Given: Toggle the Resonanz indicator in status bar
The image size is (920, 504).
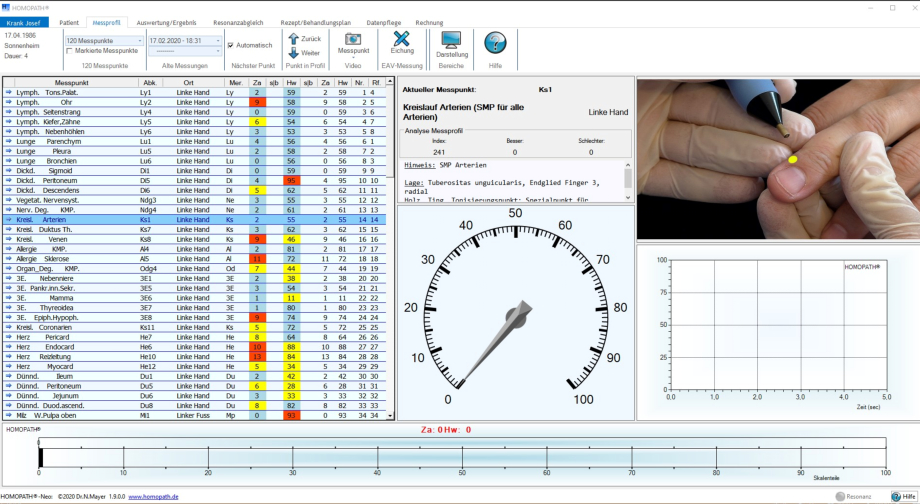Looking at the screenshot, I should (853, 496).
